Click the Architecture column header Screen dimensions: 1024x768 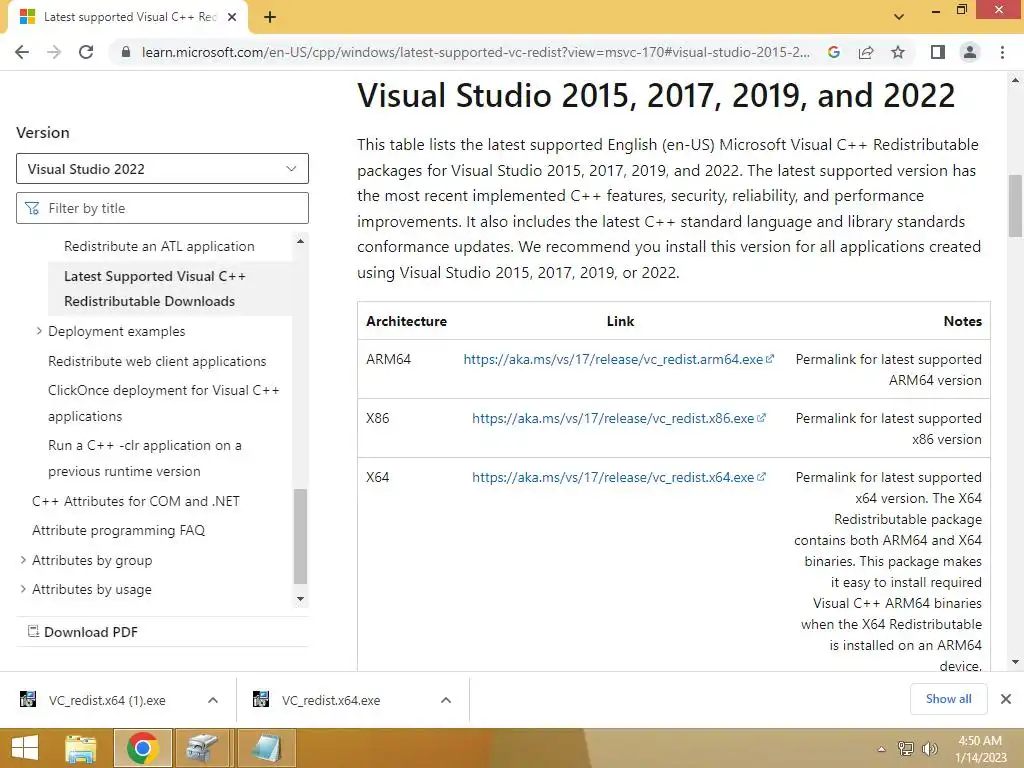point(406,321)
